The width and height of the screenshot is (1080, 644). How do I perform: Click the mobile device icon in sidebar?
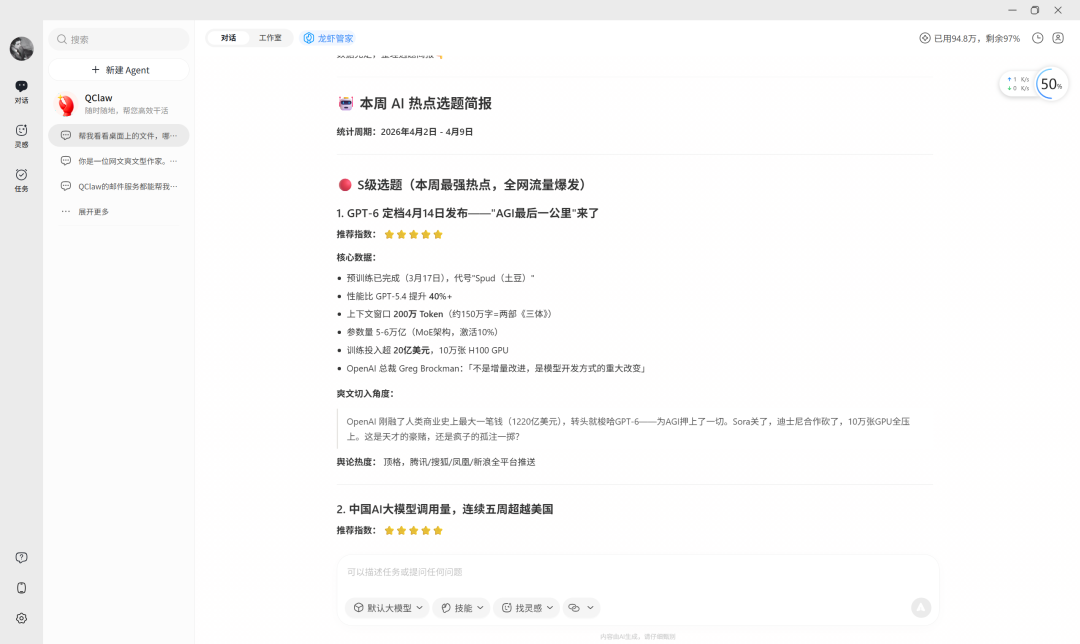coord(21,588)
